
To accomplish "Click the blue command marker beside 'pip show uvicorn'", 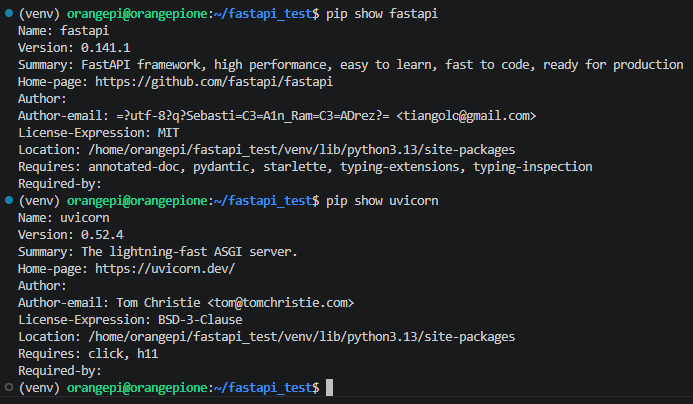I will coord(9,200).
